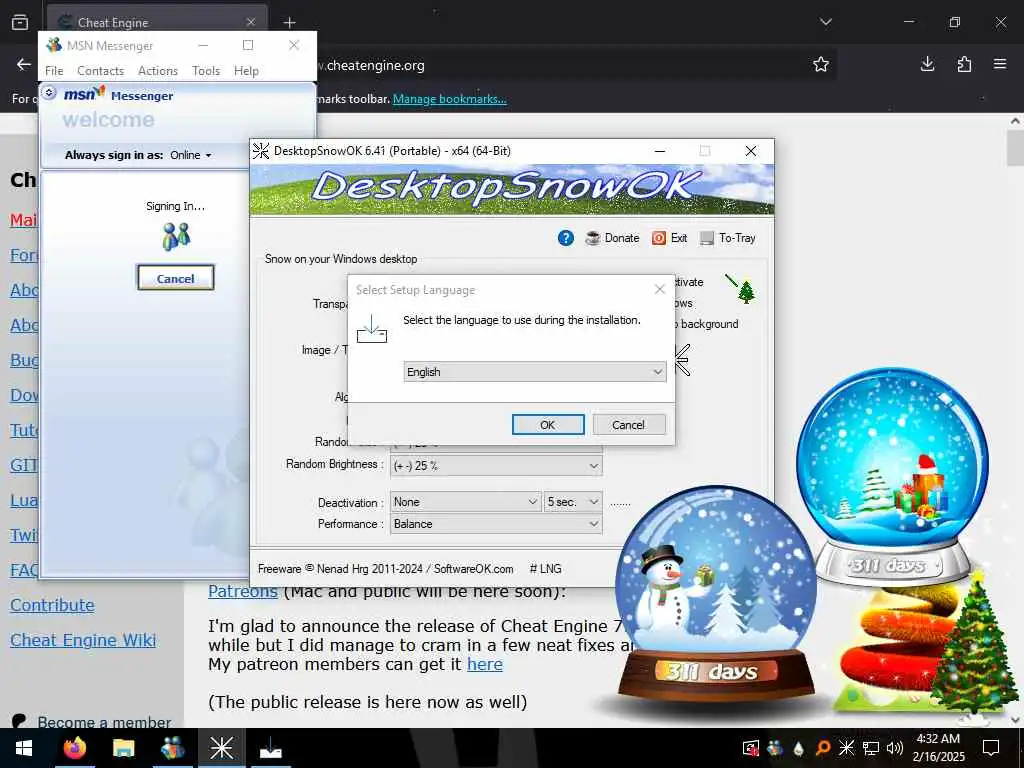Screen dimensions: 1024x768
Task: Click the red Exit button in DesktopSnowOK
Action: coord(669,238)
